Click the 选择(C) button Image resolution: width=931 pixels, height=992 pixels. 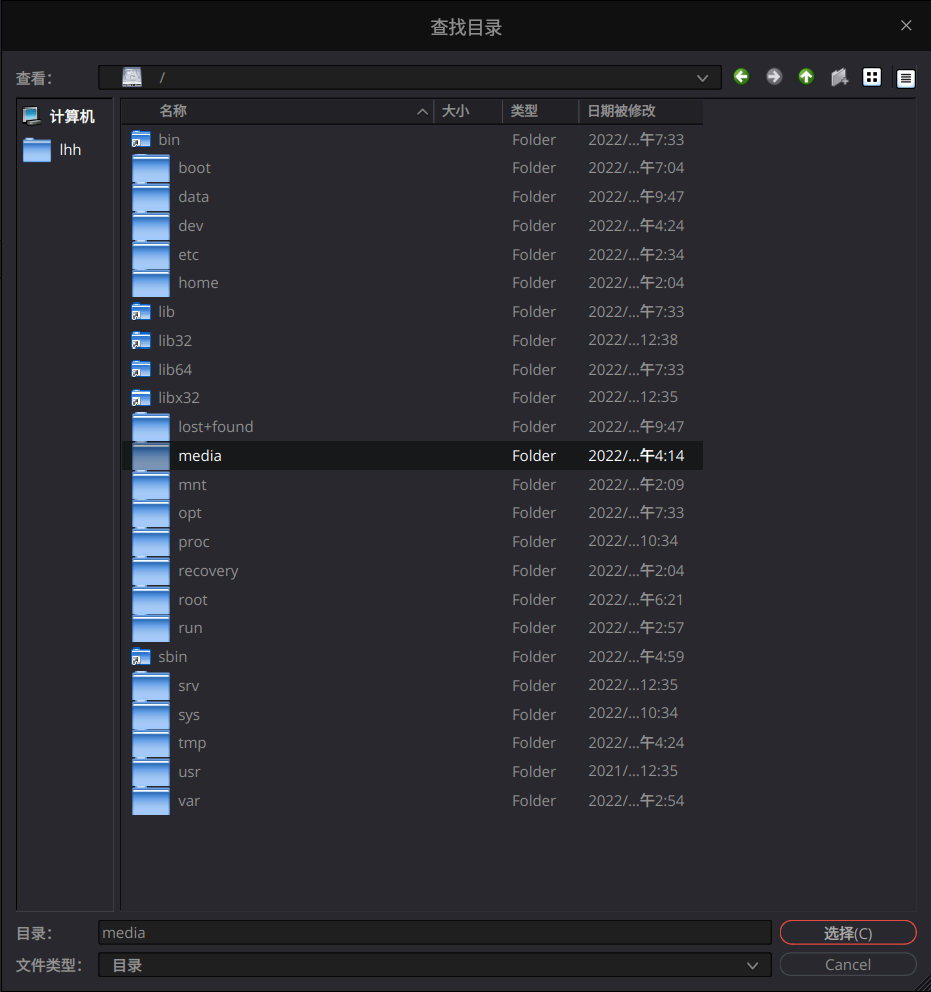[848, 933]
